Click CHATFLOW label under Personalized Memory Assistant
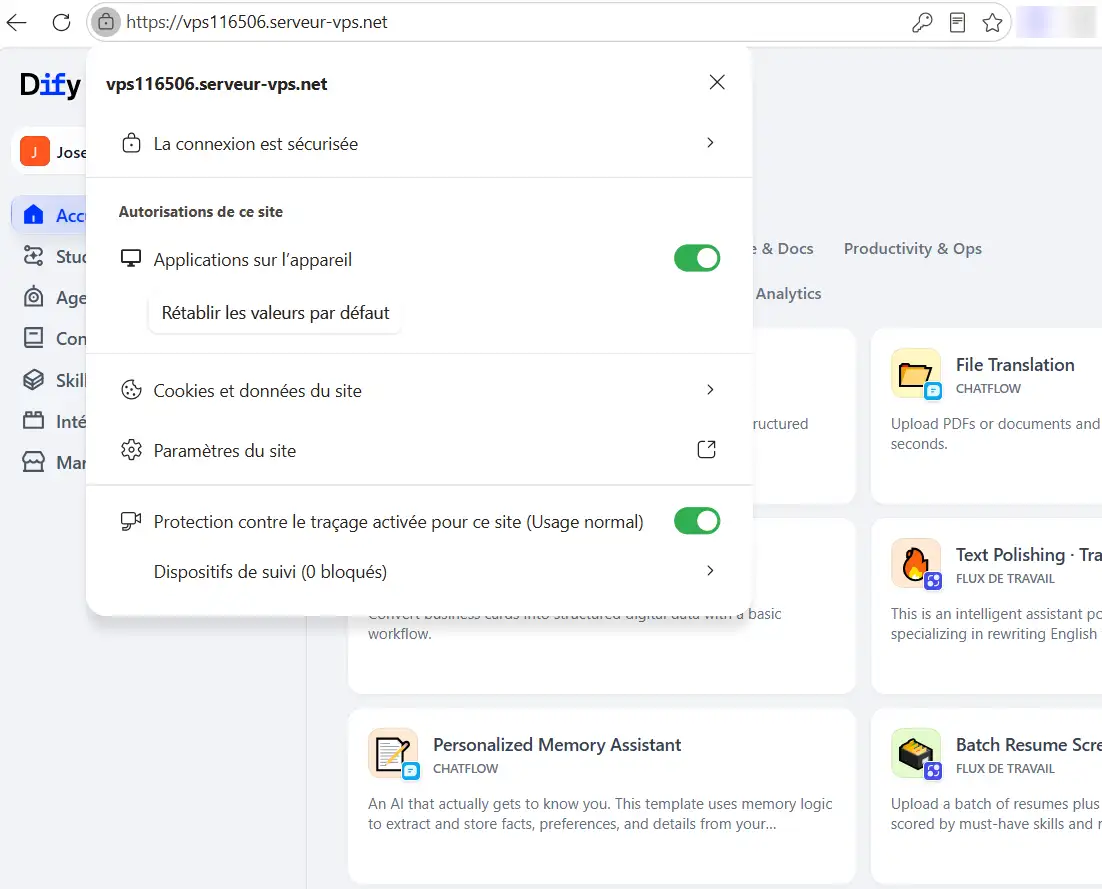 [x=465, y=768]
